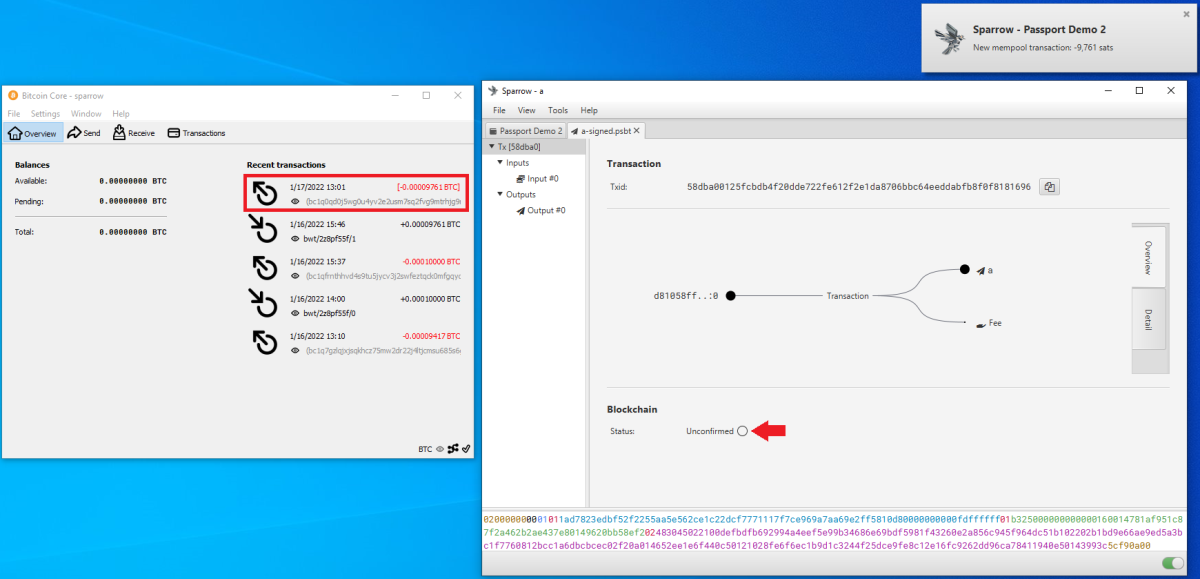Open the Sparrow new mempool transaction notification
This screenshot has height=579, width=1200.
click(1058, 38)
